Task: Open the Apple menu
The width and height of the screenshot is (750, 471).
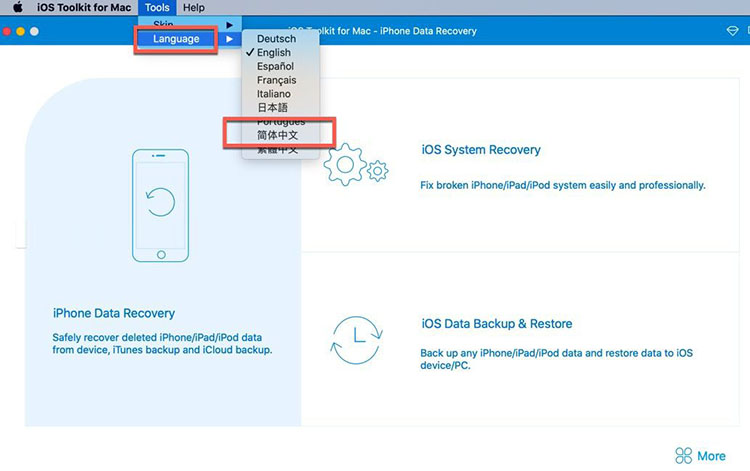Action: coord(17,7)
